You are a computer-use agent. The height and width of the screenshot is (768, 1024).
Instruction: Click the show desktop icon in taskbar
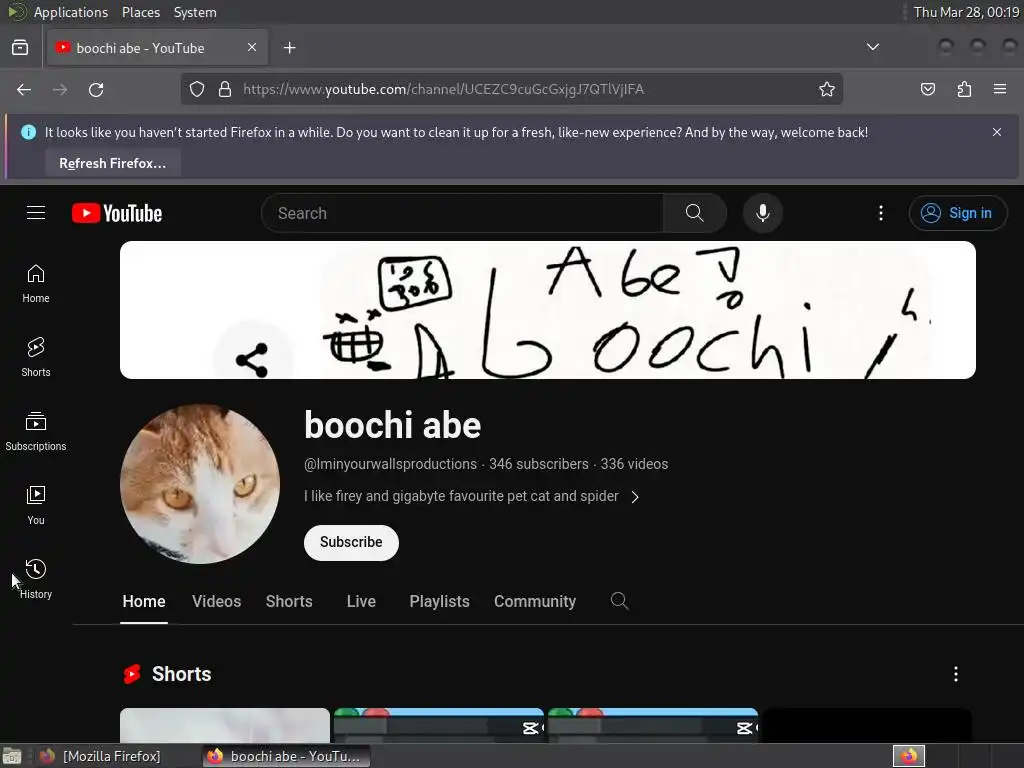click(12, 756)
